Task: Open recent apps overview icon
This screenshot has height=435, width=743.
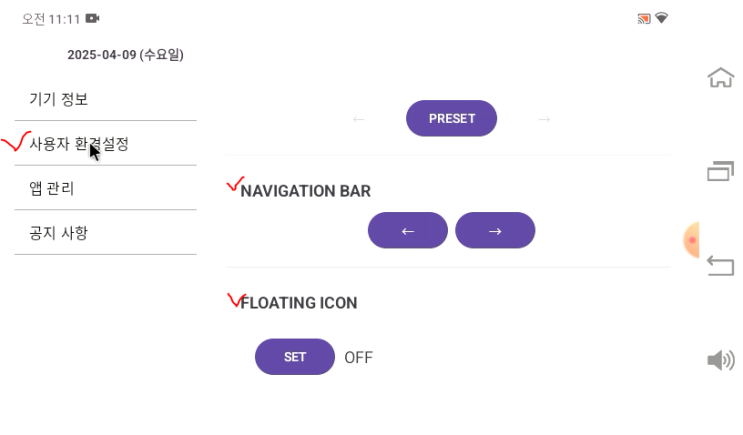Action: (x=721, y=171)
